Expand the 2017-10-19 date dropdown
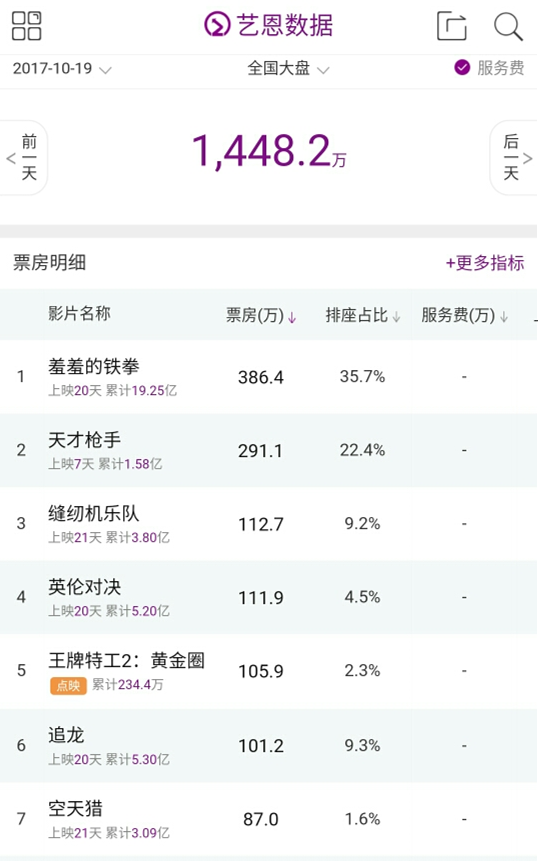Image resolution: width=538 pixels, height=861 pixels. point(62,69)
